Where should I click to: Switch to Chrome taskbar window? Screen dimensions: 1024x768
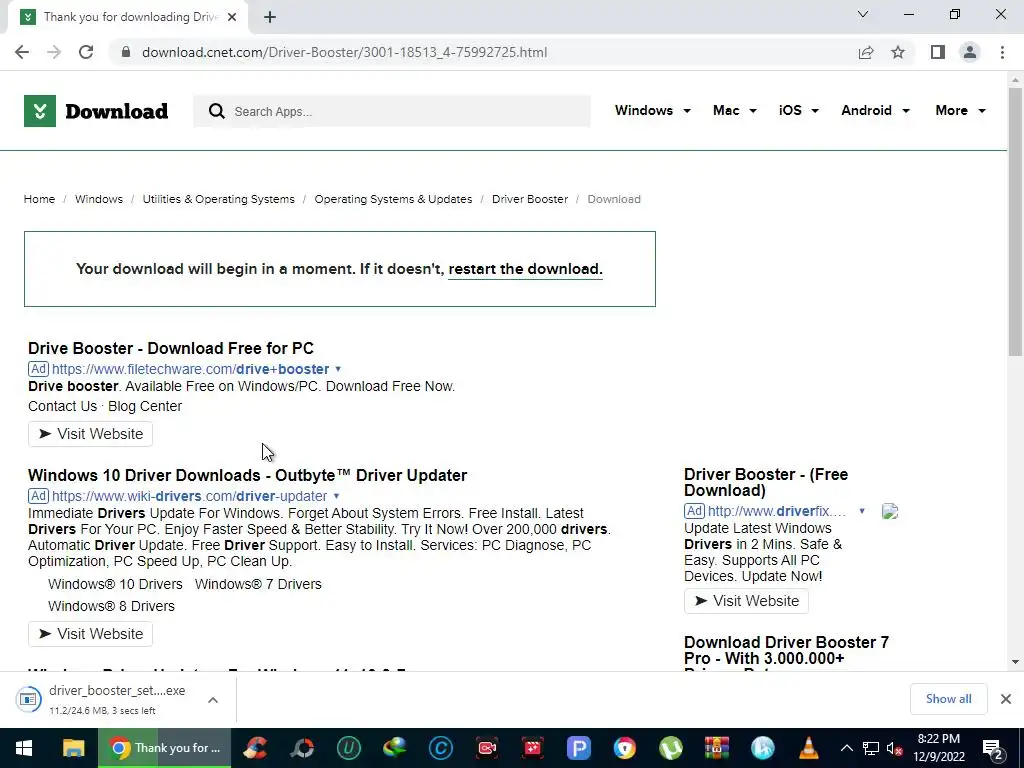(165, 748)
